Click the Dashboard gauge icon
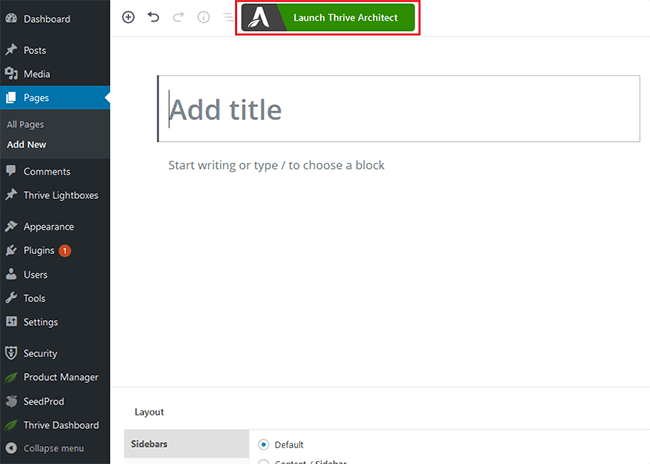This screenshot has height=464, width=650. point(11,18)
